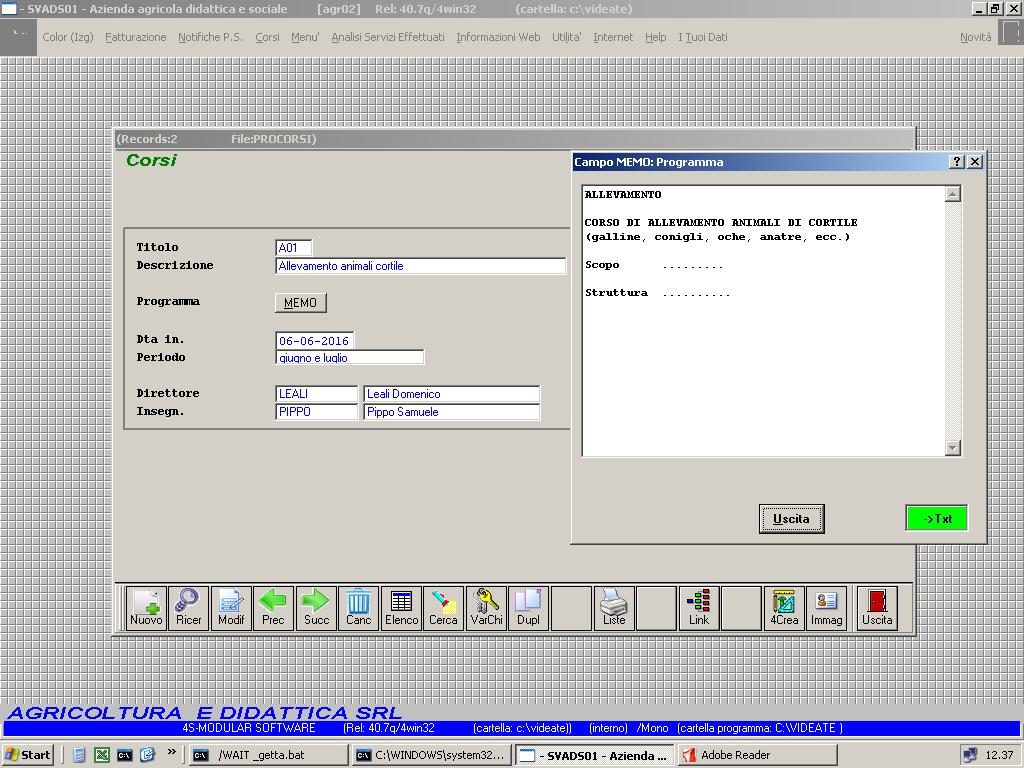
Task: Expand the quick launch overflow chevron
Action: pos(171,752)
